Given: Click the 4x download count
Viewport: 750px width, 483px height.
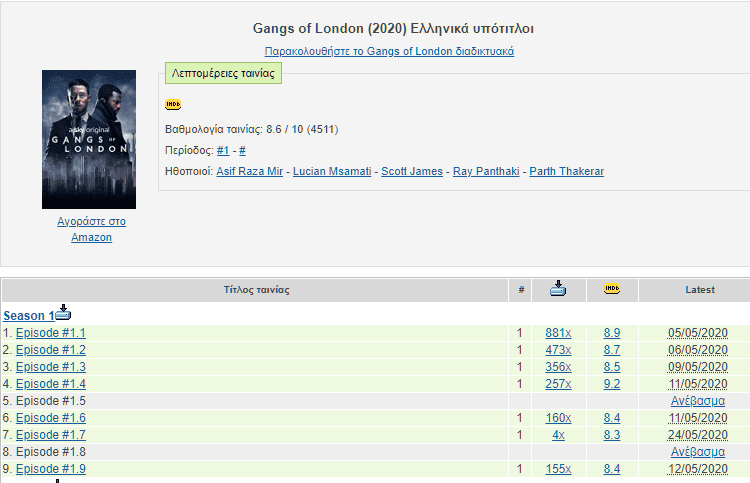Looking at the screenshot, I should click(x=558, y=435).
